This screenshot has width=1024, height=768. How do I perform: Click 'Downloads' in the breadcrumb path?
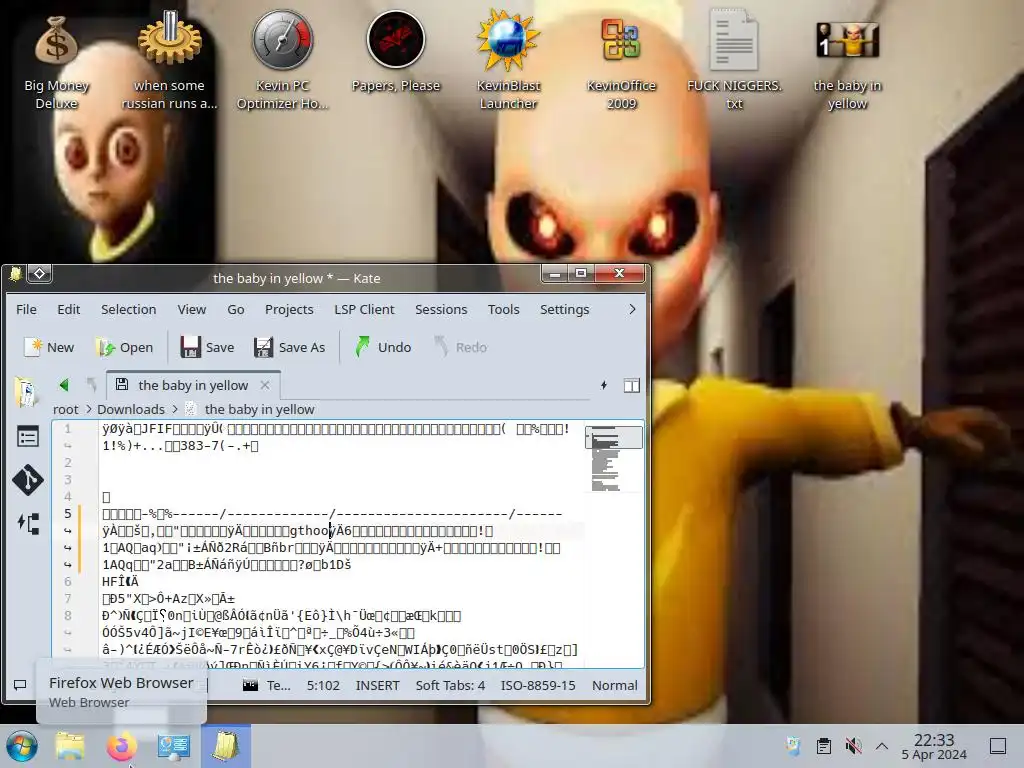tap(131, 409)
